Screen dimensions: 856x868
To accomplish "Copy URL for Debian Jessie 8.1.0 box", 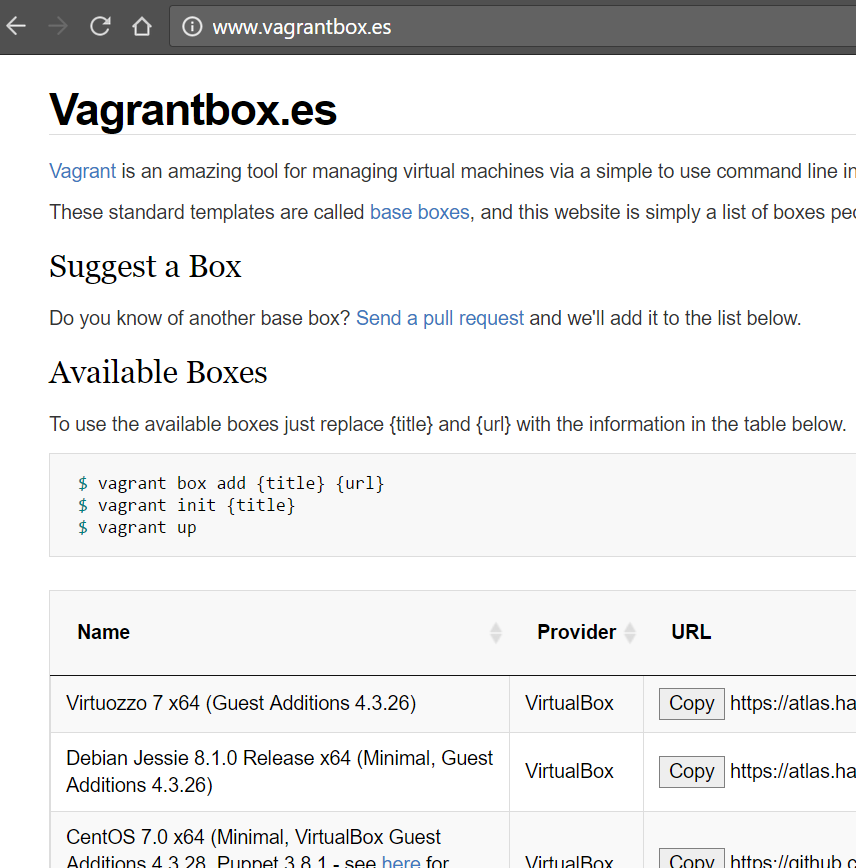I will 691,771.
